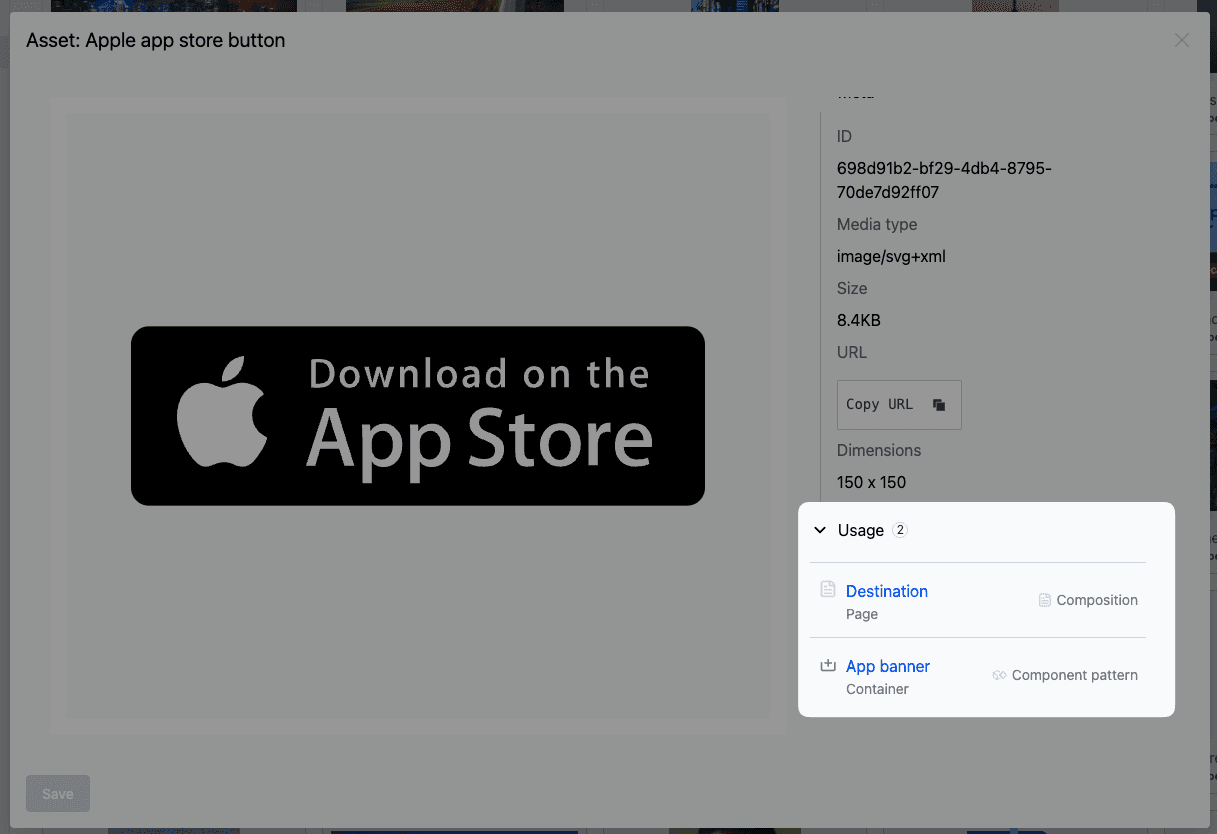Click the 150 x 150 dimensions value

tap(871, 482)
